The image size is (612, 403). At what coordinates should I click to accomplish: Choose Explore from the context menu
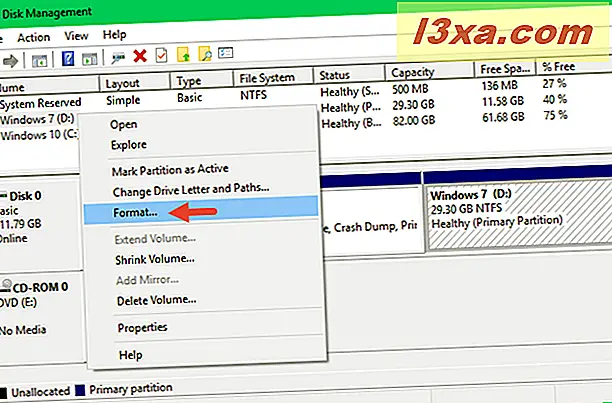pyautogui.click(x=129, y=145)
